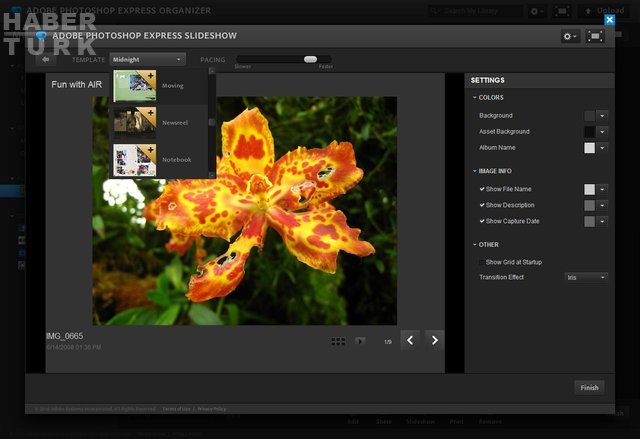This screenshot has height=439, width=640.
Task: Go to the previous slide
Action: (x=410, y=340)
